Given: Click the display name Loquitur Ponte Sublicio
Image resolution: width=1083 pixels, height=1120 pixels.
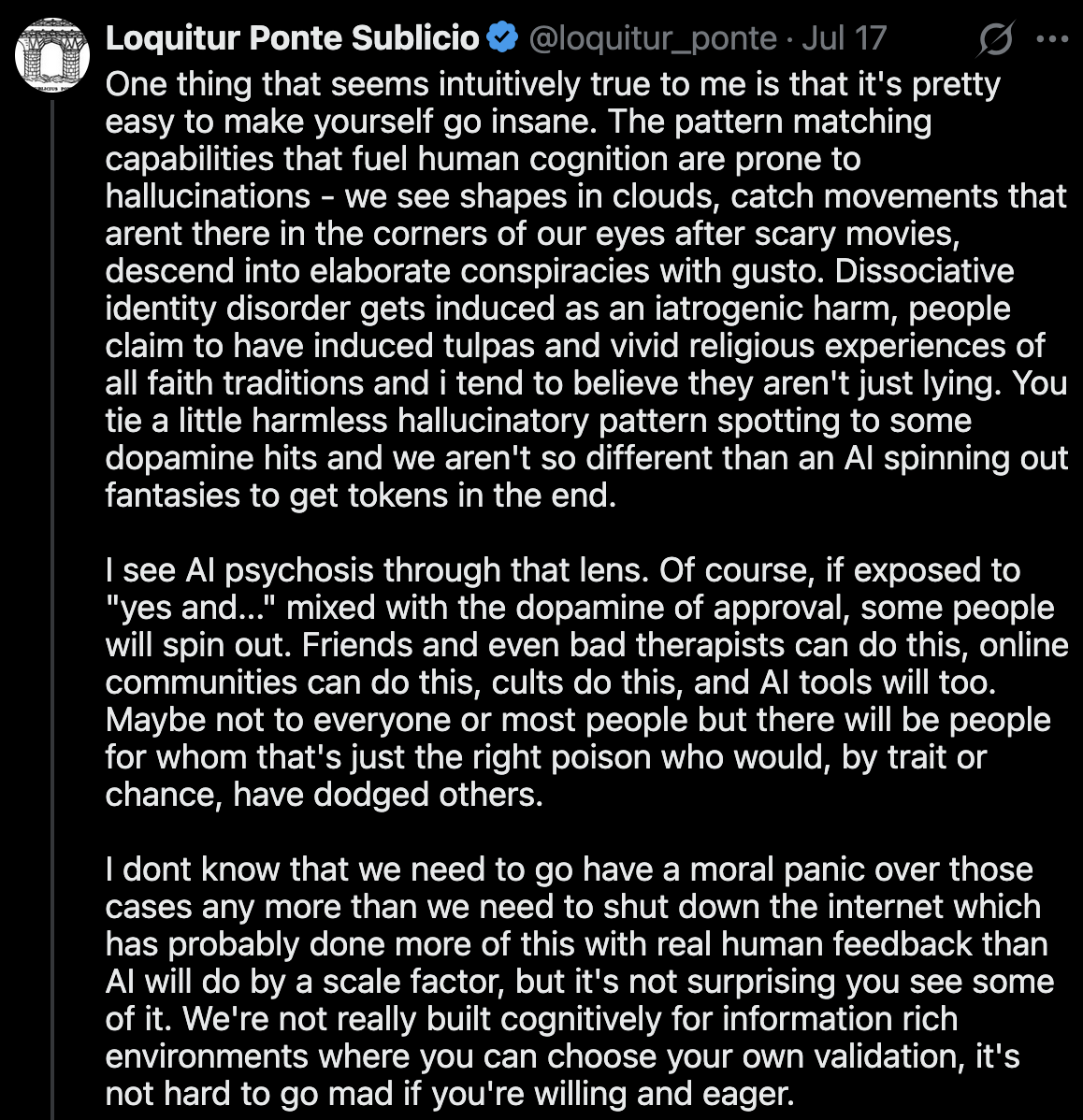Looking at the screenshot, I should (x=292, y=38).
